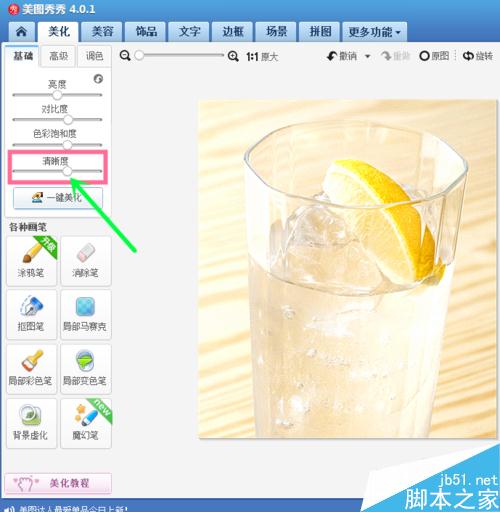The image size is (500, 512).
Task: Click the 对比度 contrast slider handle
Action: click(68, 120)
